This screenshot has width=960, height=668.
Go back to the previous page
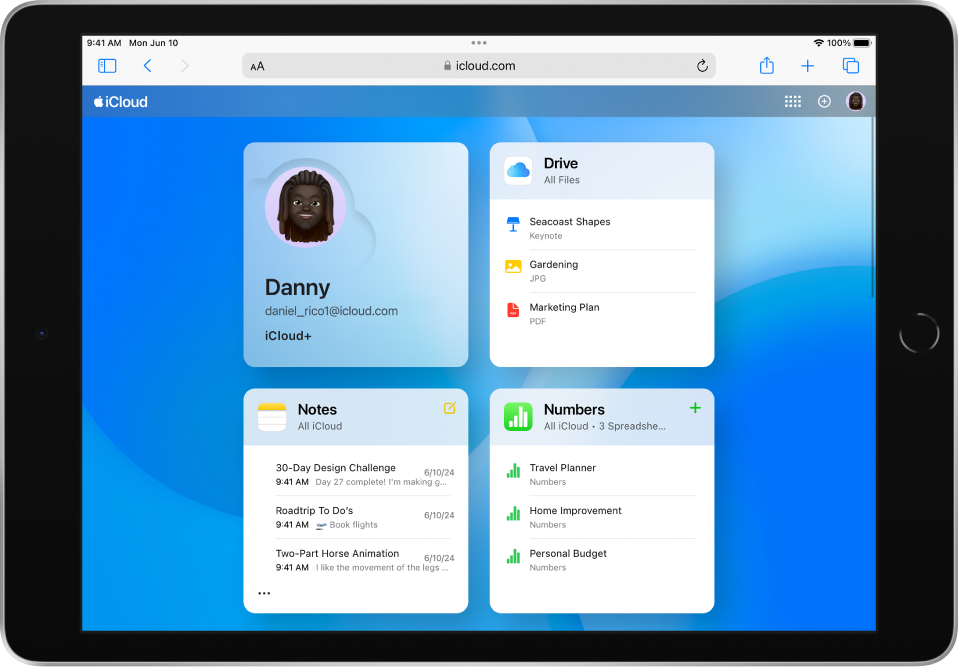tap(148, 66)
